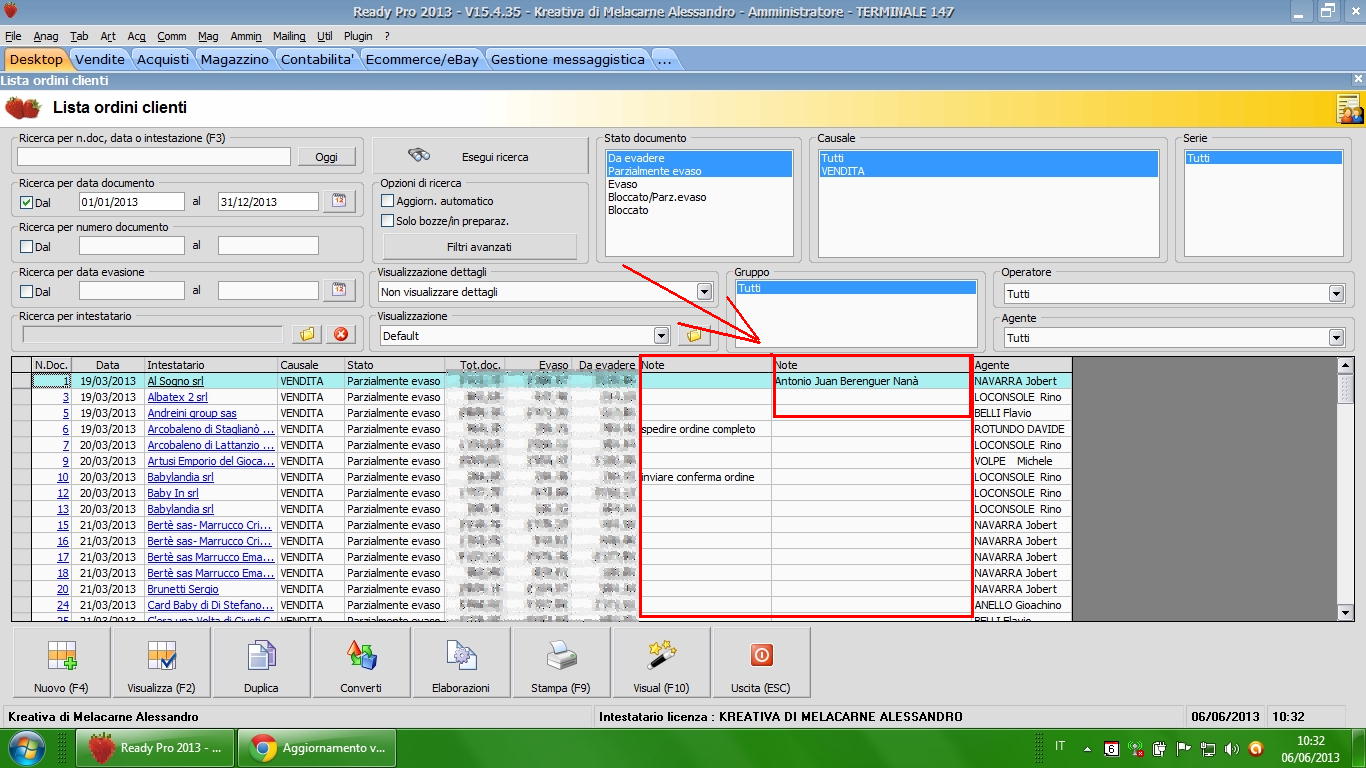
Task: Click the Oggi button
Action: 327,157
